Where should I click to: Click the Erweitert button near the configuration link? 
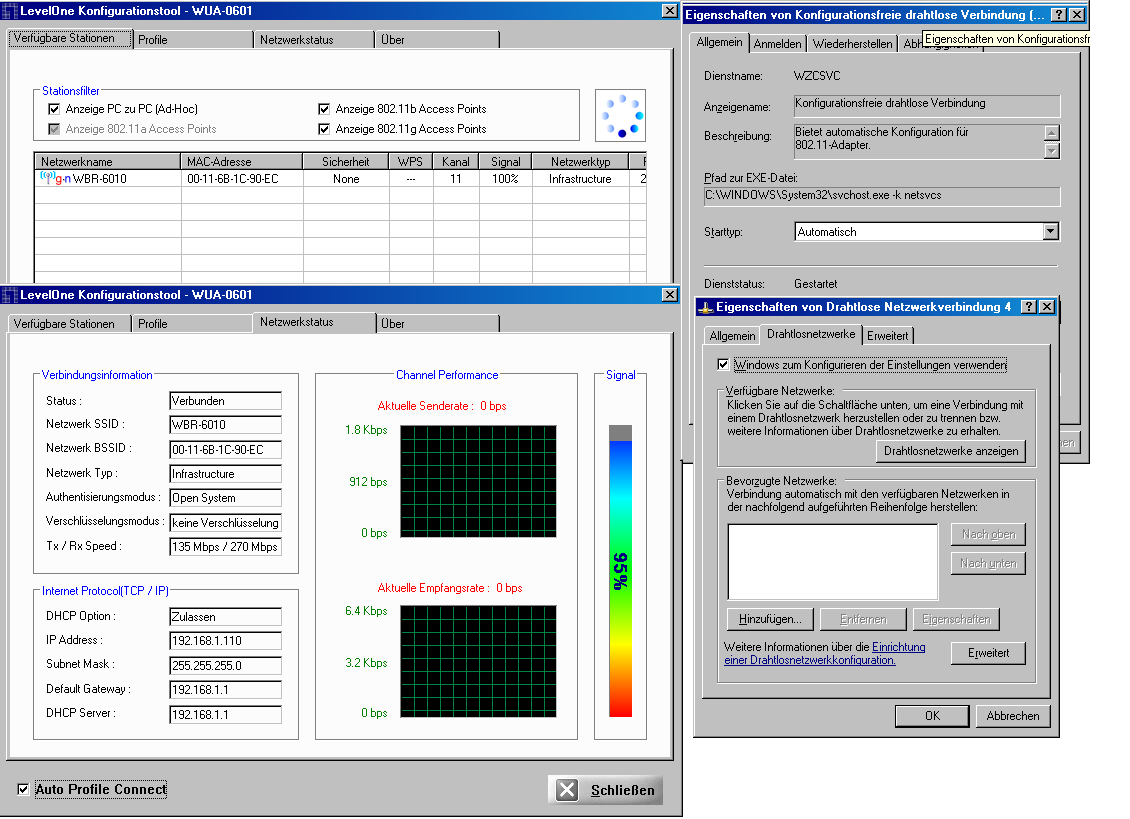[x=988, y=653]
